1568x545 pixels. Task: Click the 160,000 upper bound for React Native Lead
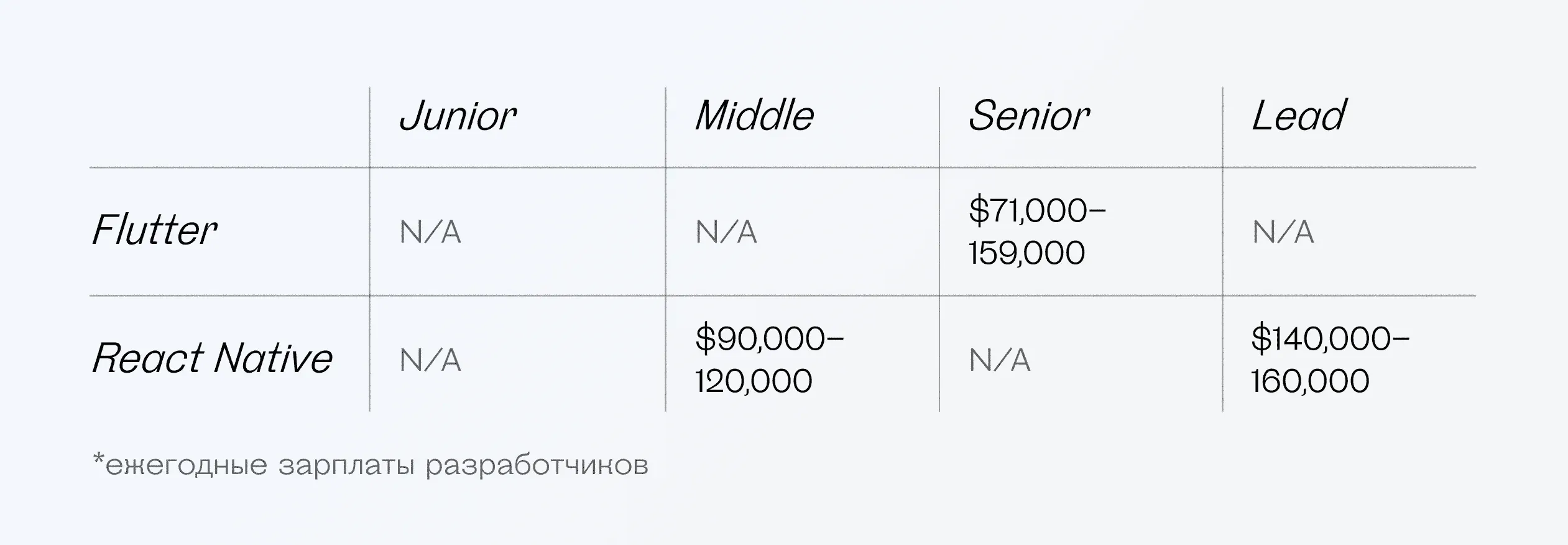coord(1310,381)
